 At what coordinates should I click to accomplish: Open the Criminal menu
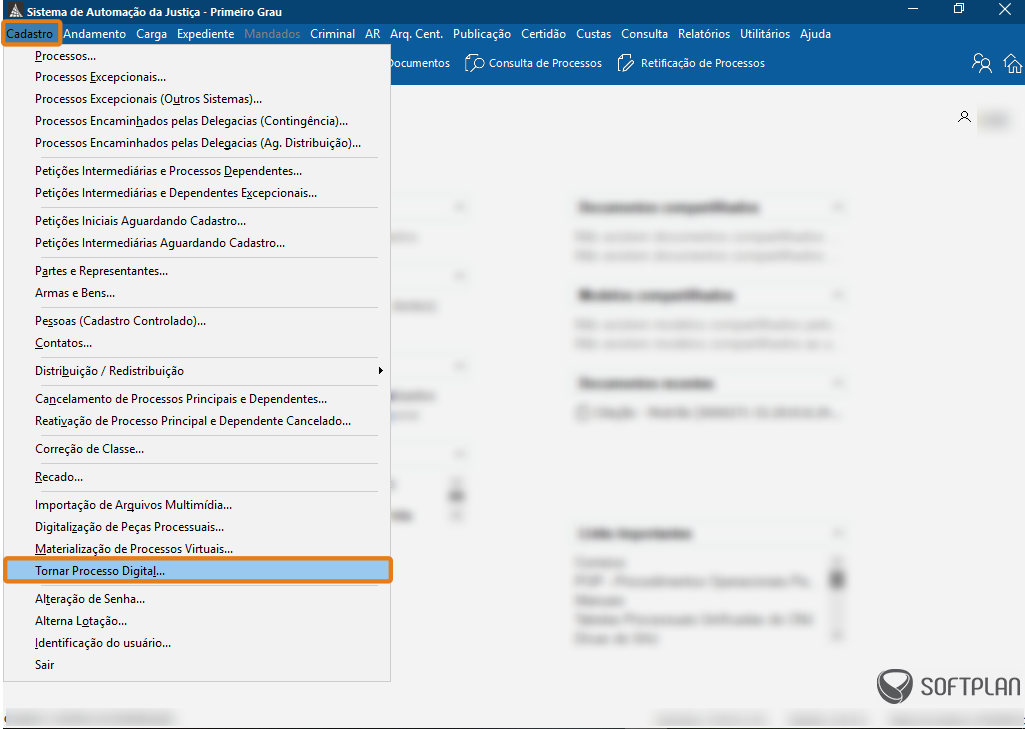pyautogui.click(x=332, y=33)
